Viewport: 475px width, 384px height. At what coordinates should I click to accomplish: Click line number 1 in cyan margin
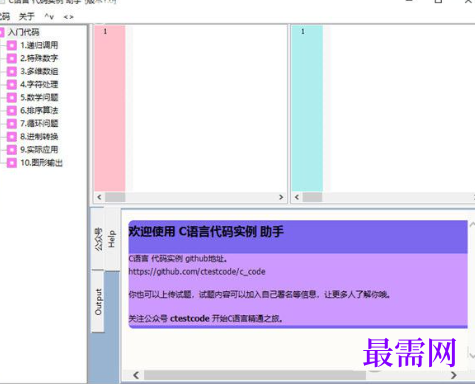click(303, 31)
